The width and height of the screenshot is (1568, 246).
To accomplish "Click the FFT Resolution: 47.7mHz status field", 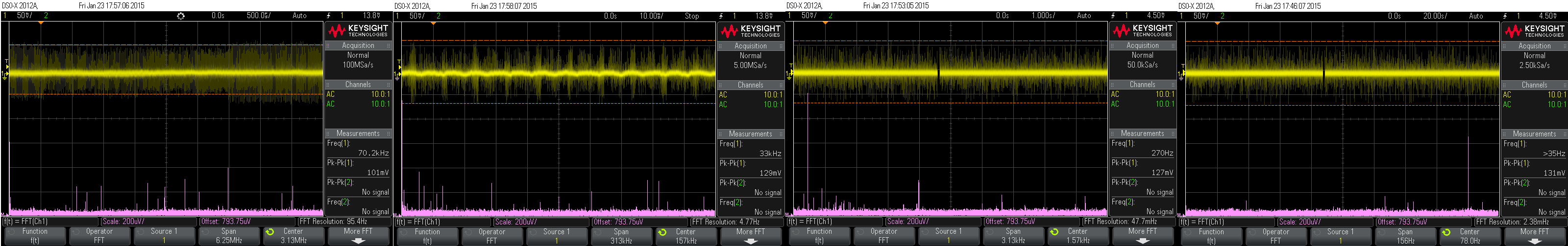I will [x=1128, y=221].
